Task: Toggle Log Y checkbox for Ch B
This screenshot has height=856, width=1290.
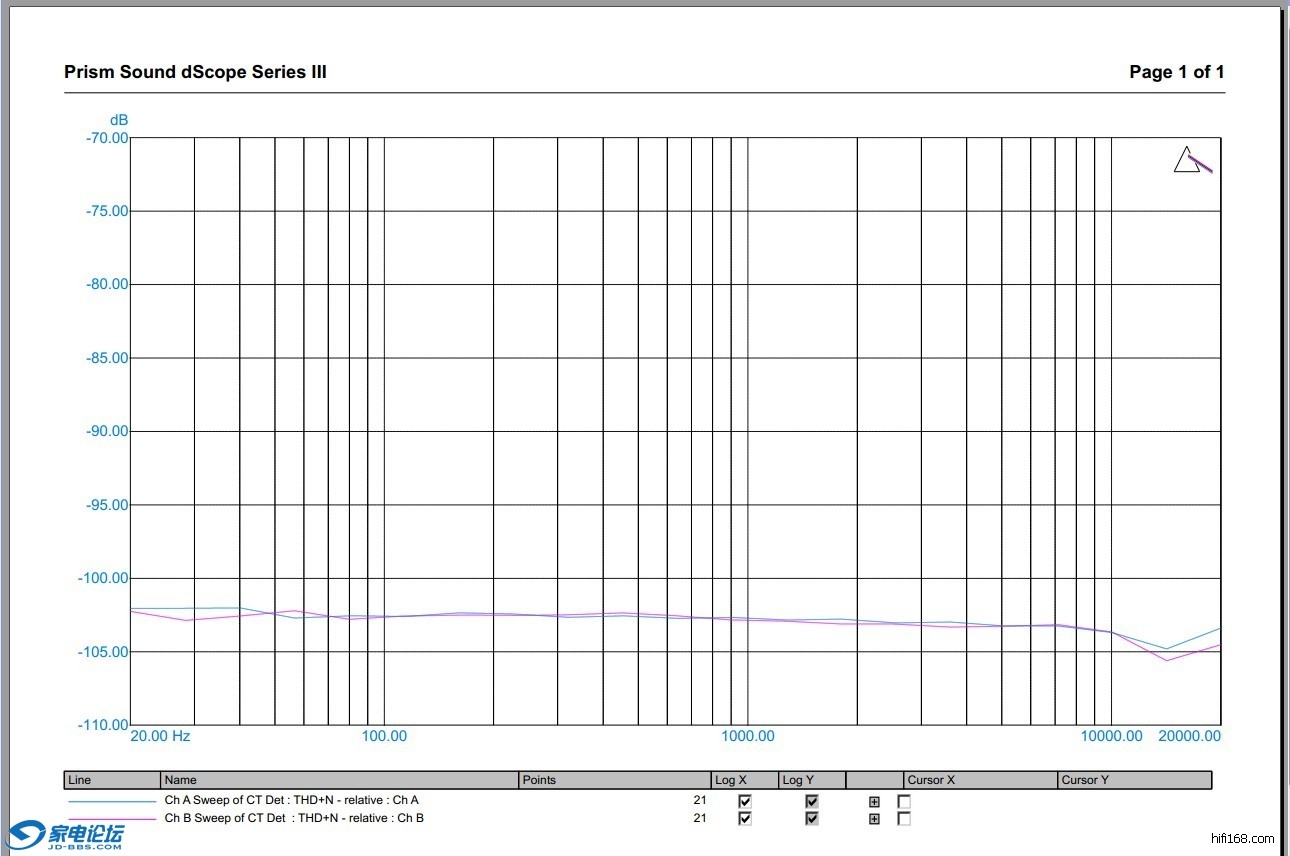Action: point(812,819)
